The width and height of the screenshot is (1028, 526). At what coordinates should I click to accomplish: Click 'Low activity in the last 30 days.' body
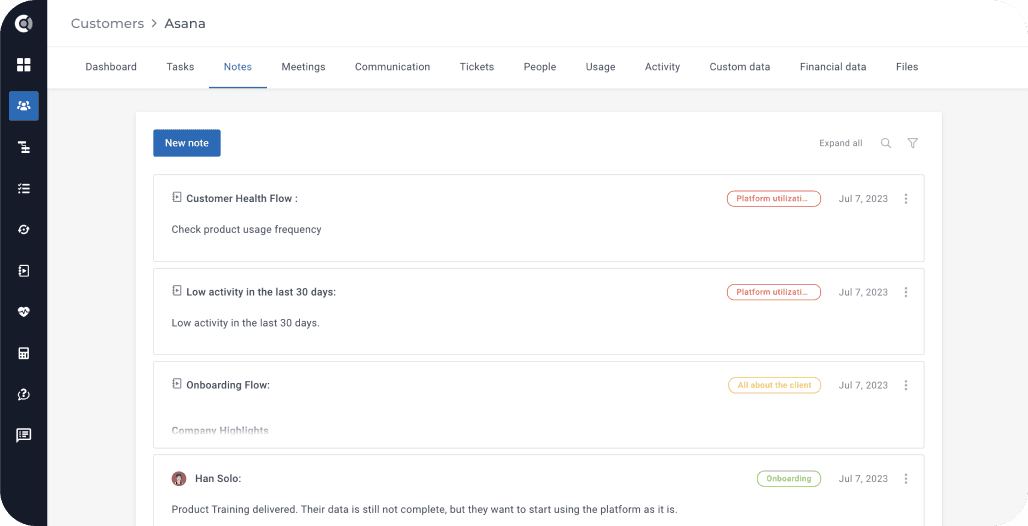click(246, 323)
